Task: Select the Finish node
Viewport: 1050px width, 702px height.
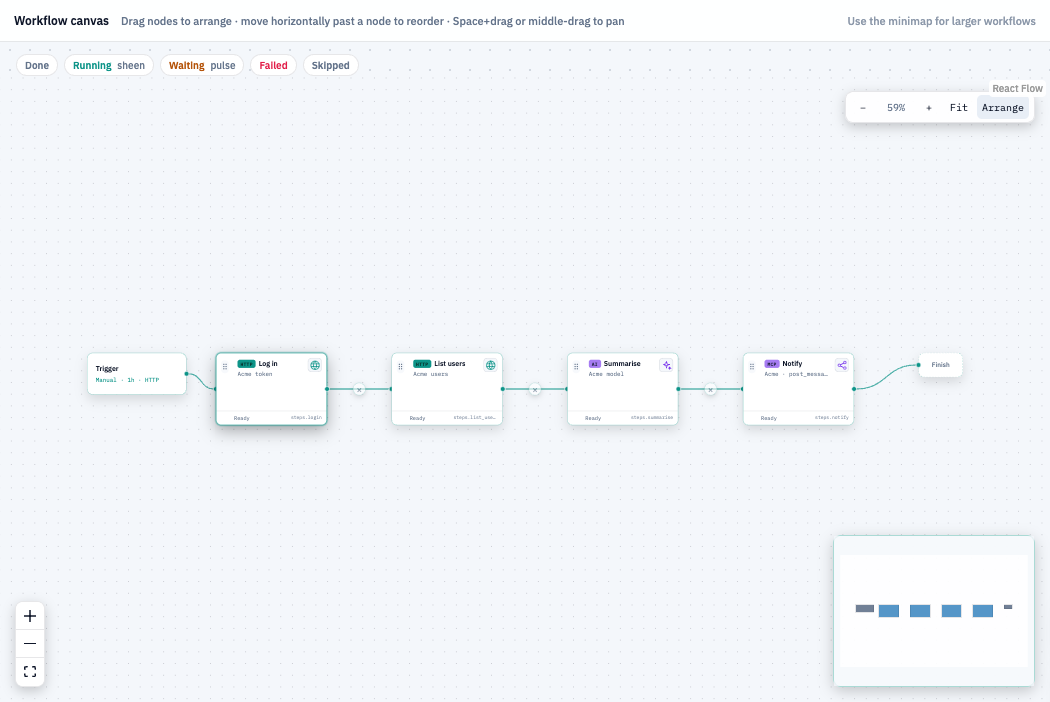Action: click(940, 365)
